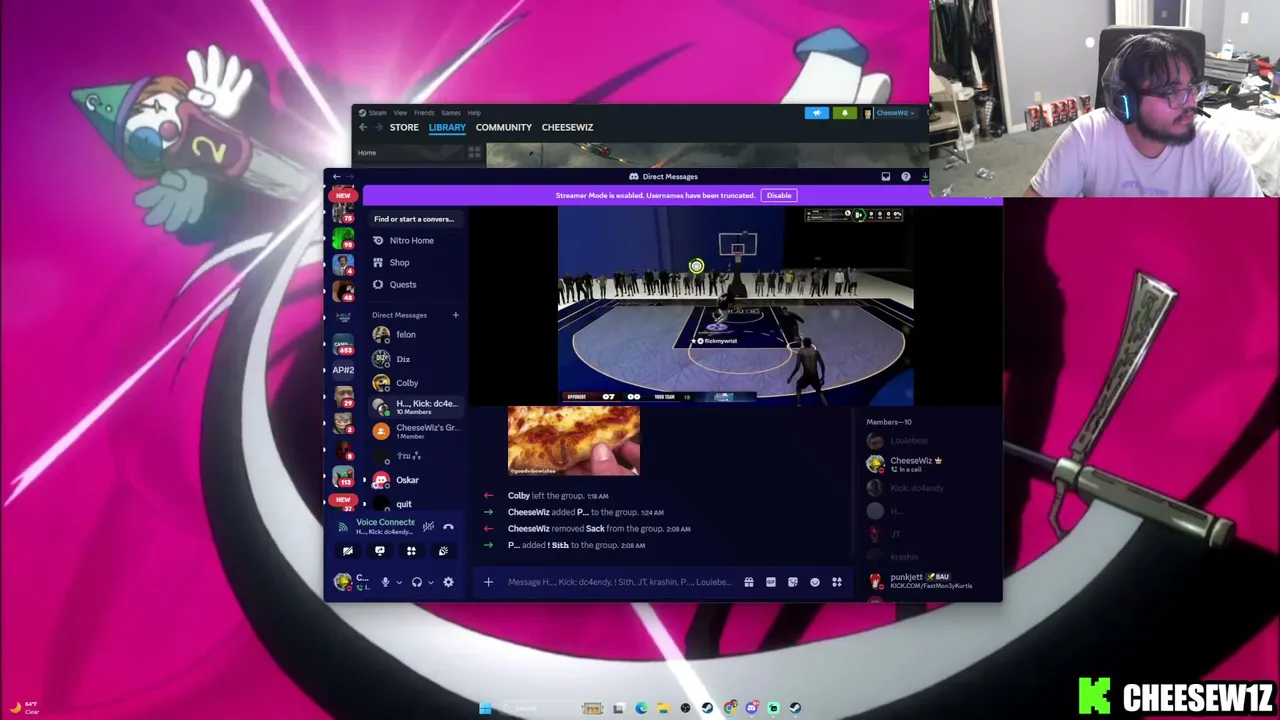The height and width of the screenshot is (720, 1280).
Task: Open the DM with felon
Action: point(414,335)
